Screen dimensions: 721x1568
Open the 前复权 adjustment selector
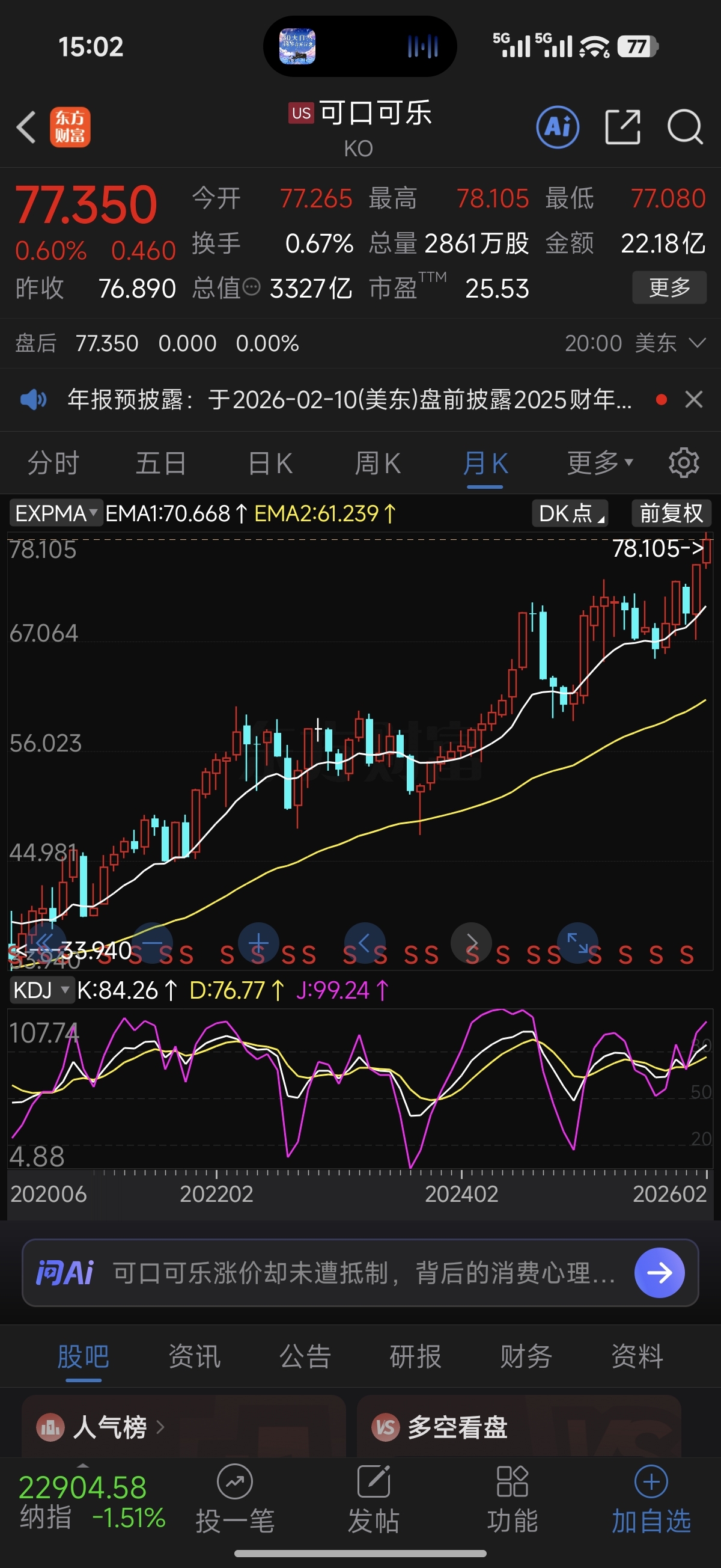[x=671, y=513]
